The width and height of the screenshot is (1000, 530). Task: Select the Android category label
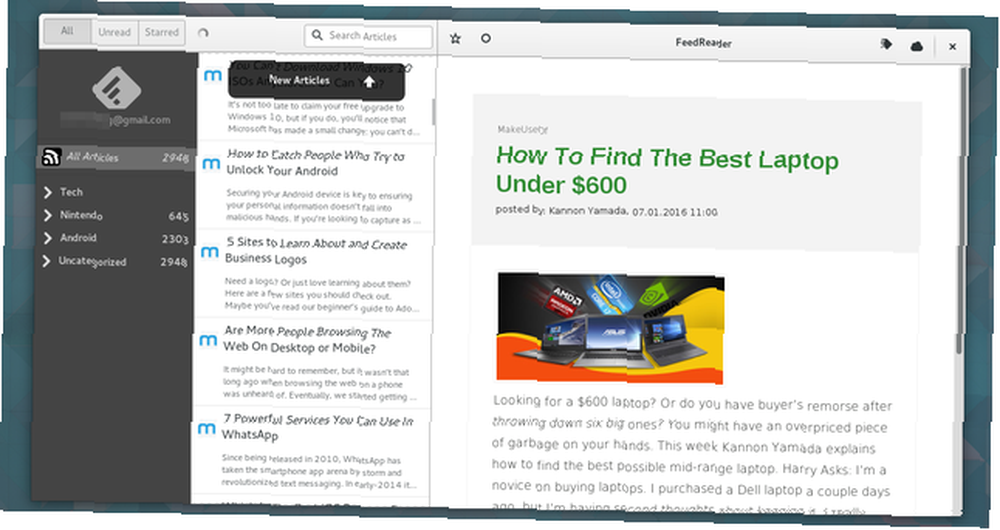[78, 238]
